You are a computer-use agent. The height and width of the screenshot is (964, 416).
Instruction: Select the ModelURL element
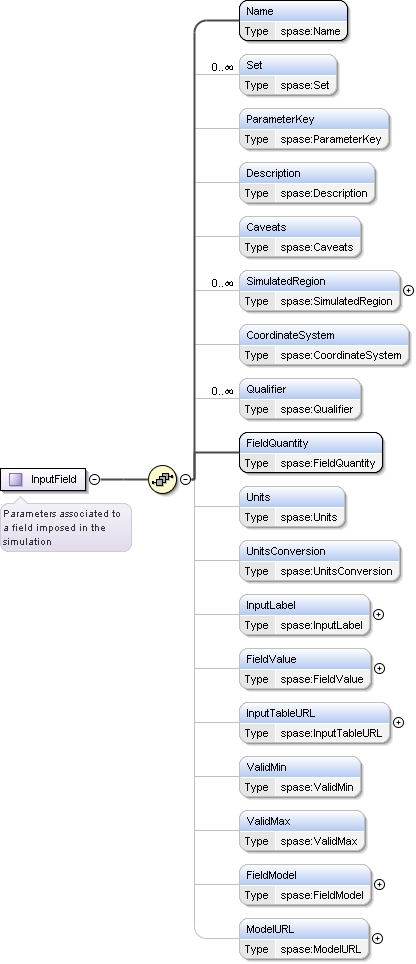click(304, 939)
